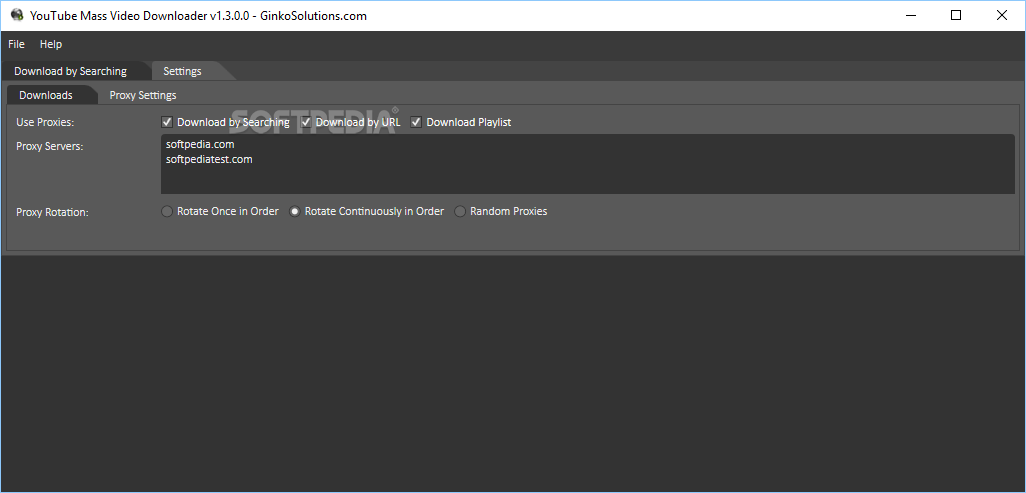Click the Proxy Servers label
The height and width of the screenshot is (493, 1026).
coord(50,146)
